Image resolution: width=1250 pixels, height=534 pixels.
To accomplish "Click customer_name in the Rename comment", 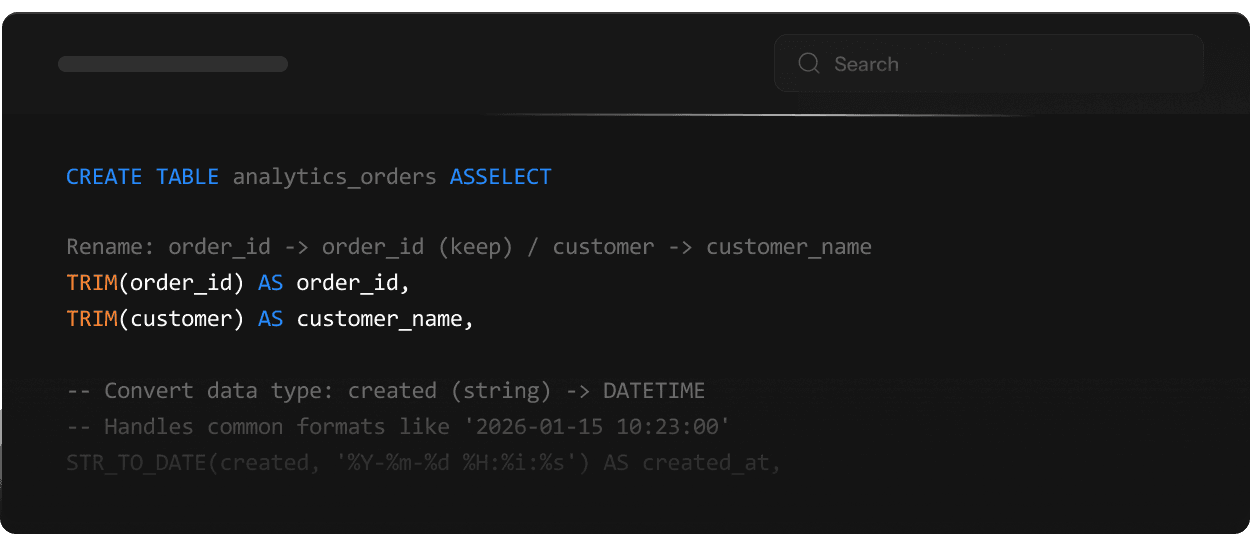I will coord(788,247).
